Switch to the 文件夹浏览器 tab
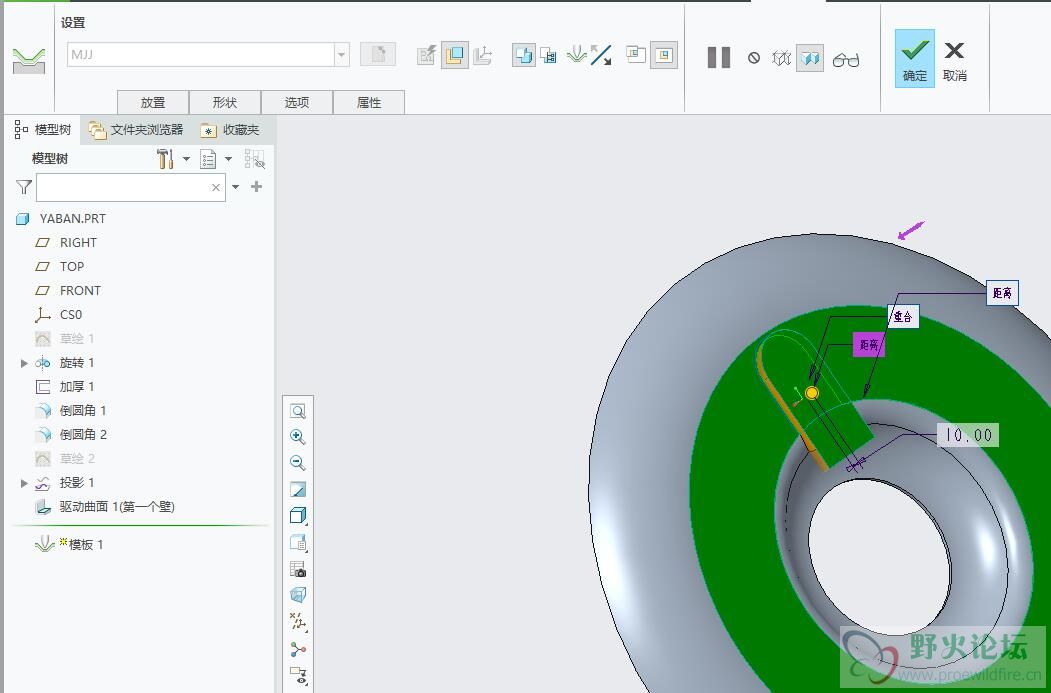 click(137, 129)
